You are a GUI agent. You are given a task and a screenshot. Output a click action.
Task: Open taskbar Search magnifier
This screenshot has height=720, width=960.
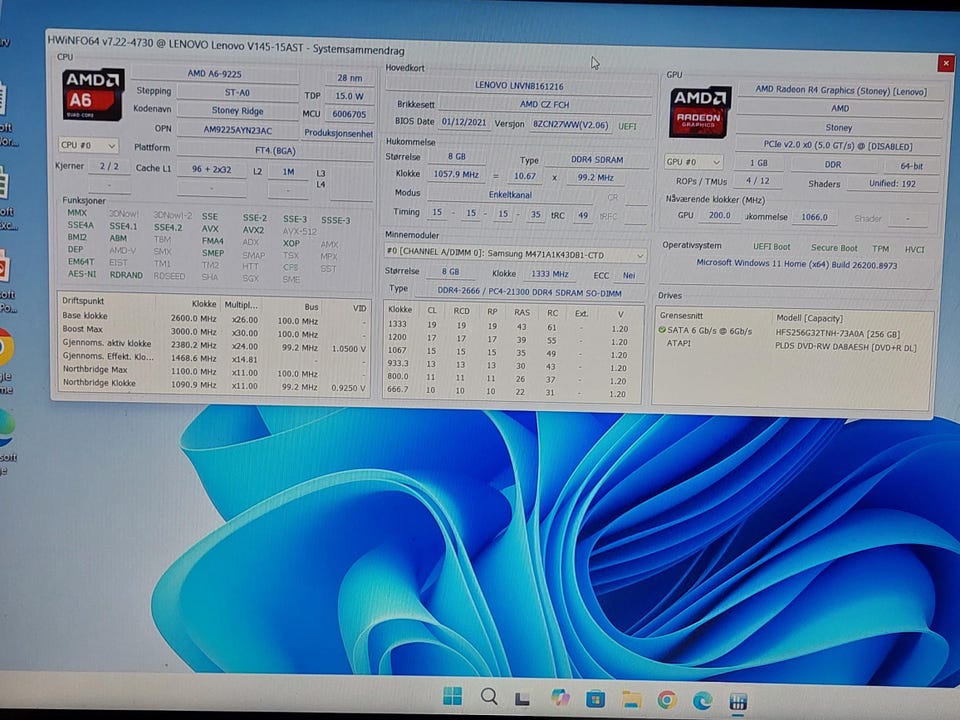(489, 697)
